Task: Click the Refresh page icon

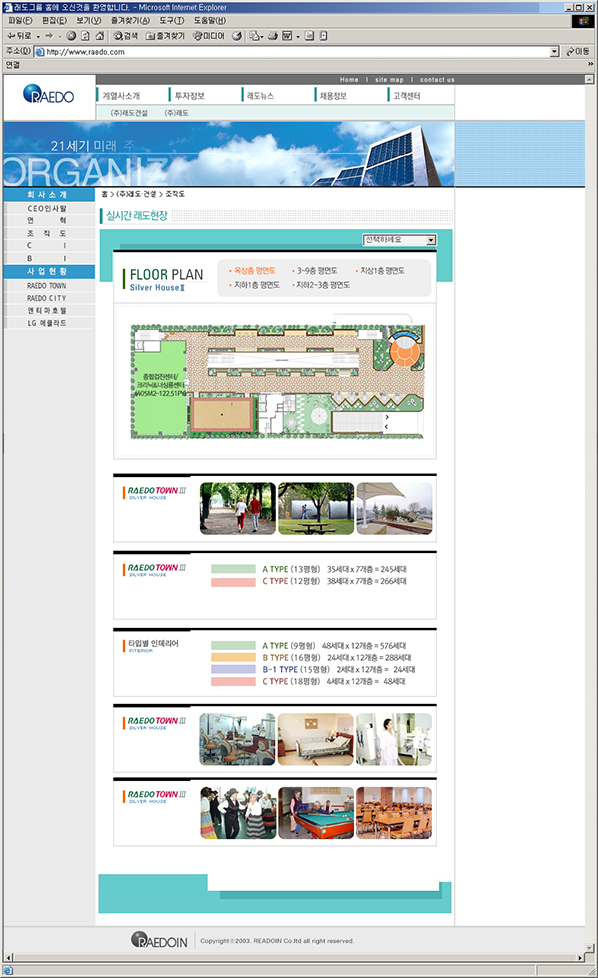Action: [85, 36]
